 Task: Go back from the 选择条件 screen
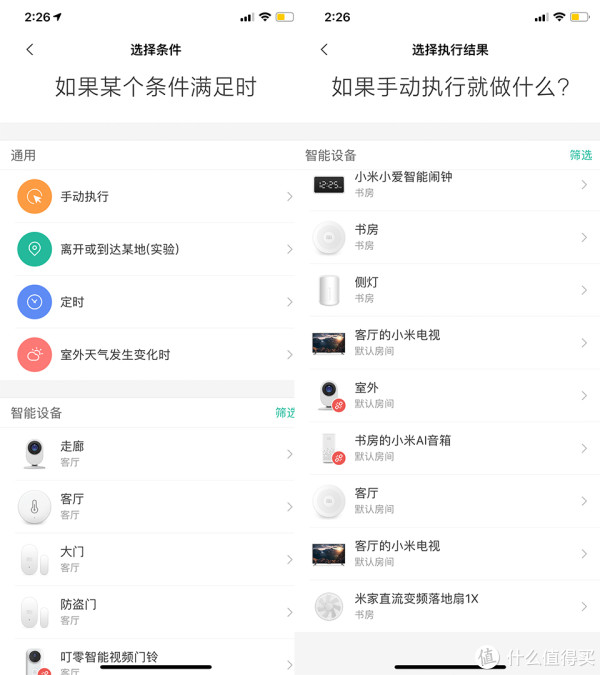[x=30, y=50]
